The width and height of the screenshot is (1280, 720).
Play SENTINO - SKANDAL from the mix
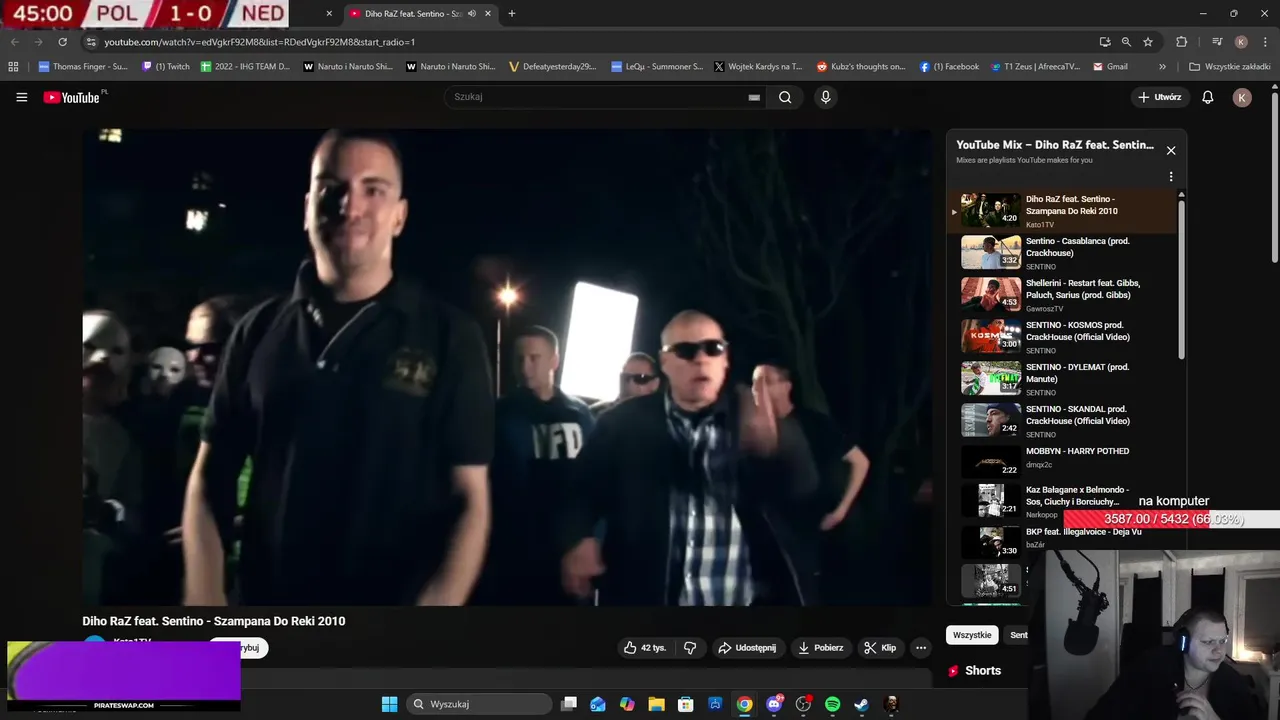pyautogui.click(x=1063, y=420)
